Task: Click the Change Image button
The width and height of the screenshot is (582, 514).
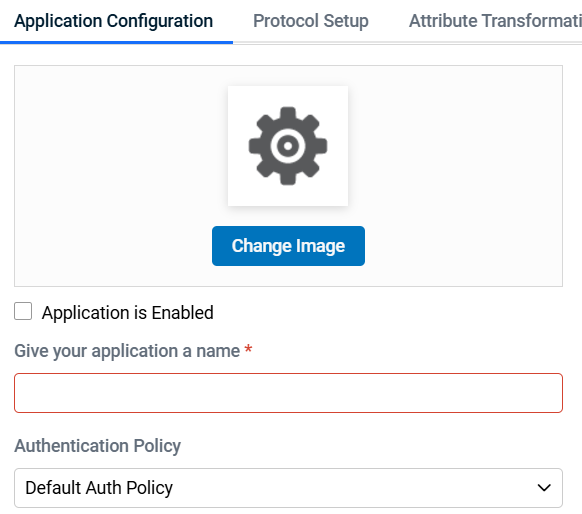Action: tap(288, 246)
